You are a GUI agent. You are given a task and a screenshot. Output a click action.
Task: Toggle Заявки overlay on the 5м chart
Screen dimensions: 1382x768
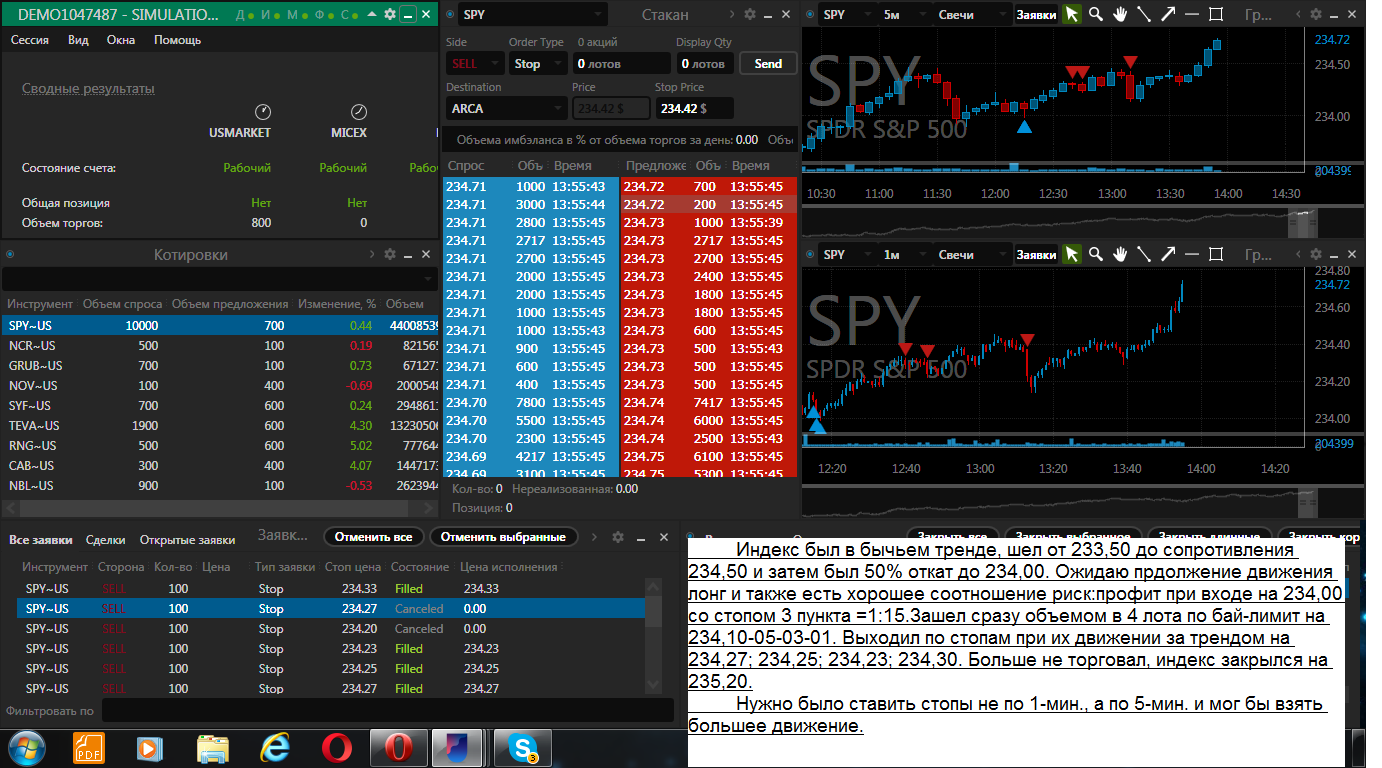click(1036, 15)
